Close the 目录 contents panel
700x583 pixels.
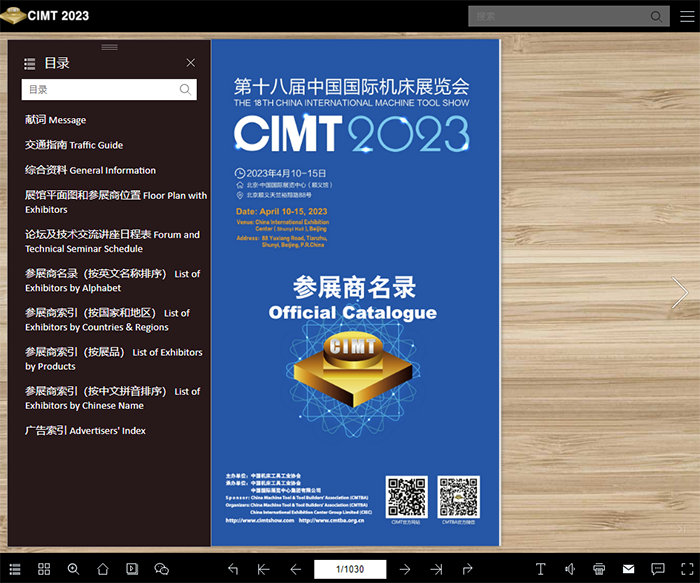pos(191,63)
